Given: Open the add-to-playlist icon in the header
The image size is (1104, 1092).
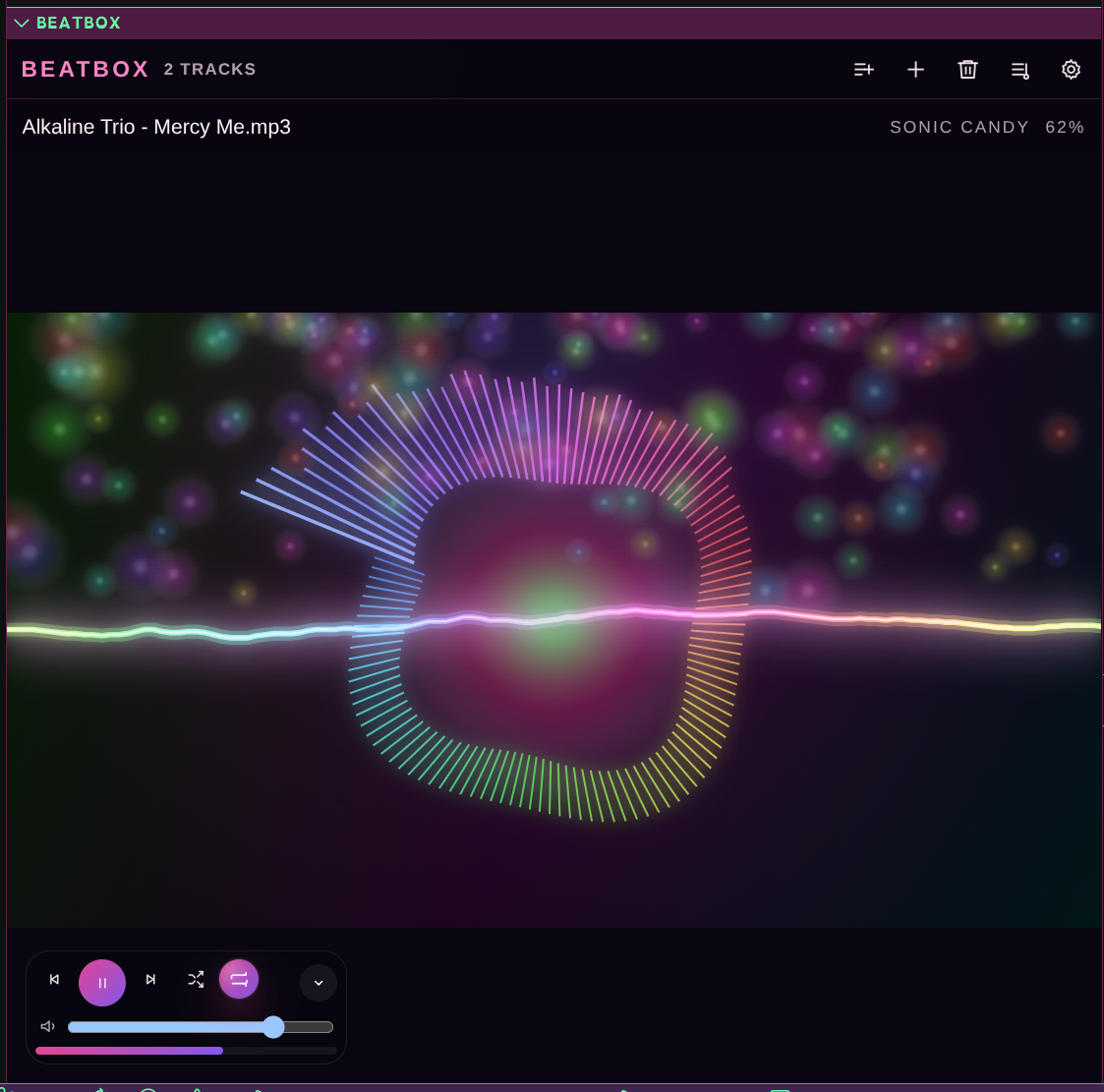Looking at the screenshot, I should [864, 70].
